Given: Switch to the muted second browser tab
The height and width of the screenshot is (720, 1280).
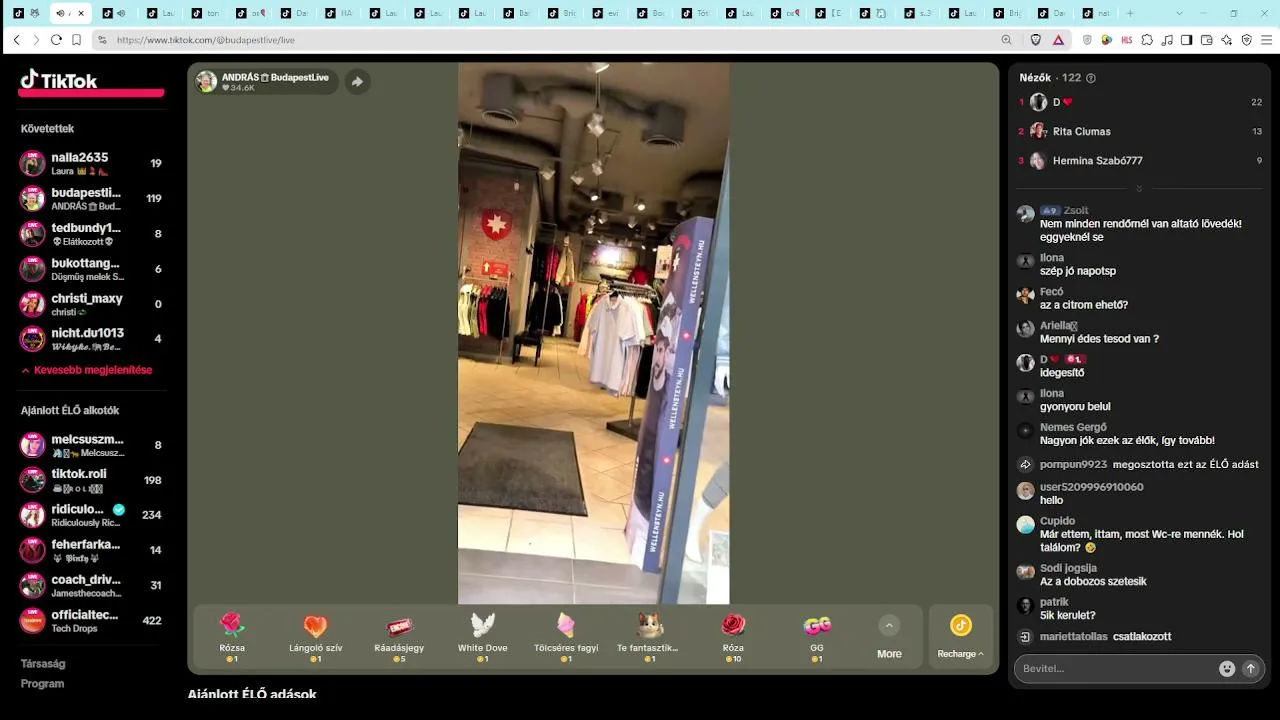Looking at the screenshot, I should coord(115,13).
